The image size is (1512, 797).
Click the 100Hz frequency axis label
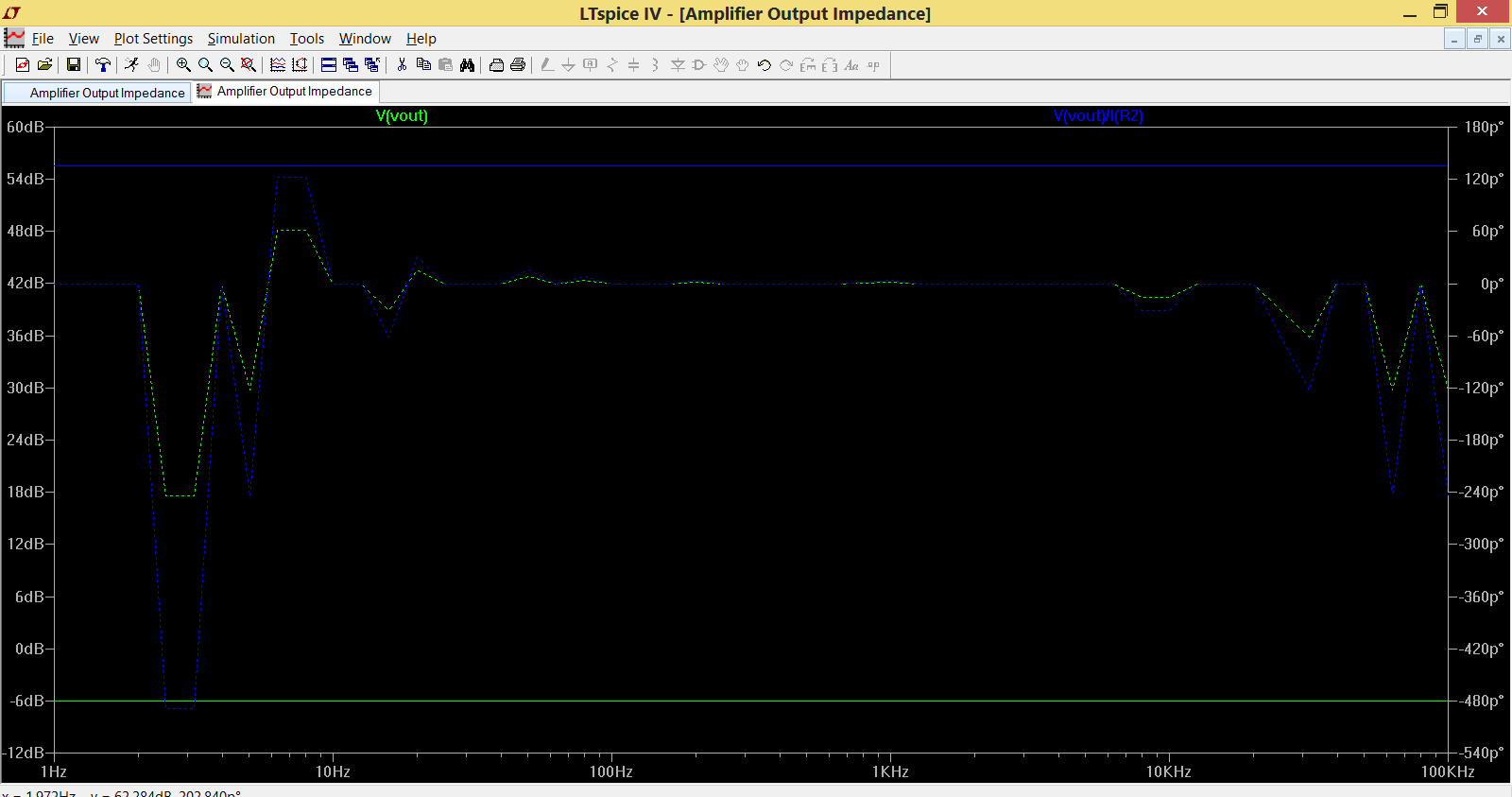click(x=611, y=771)
